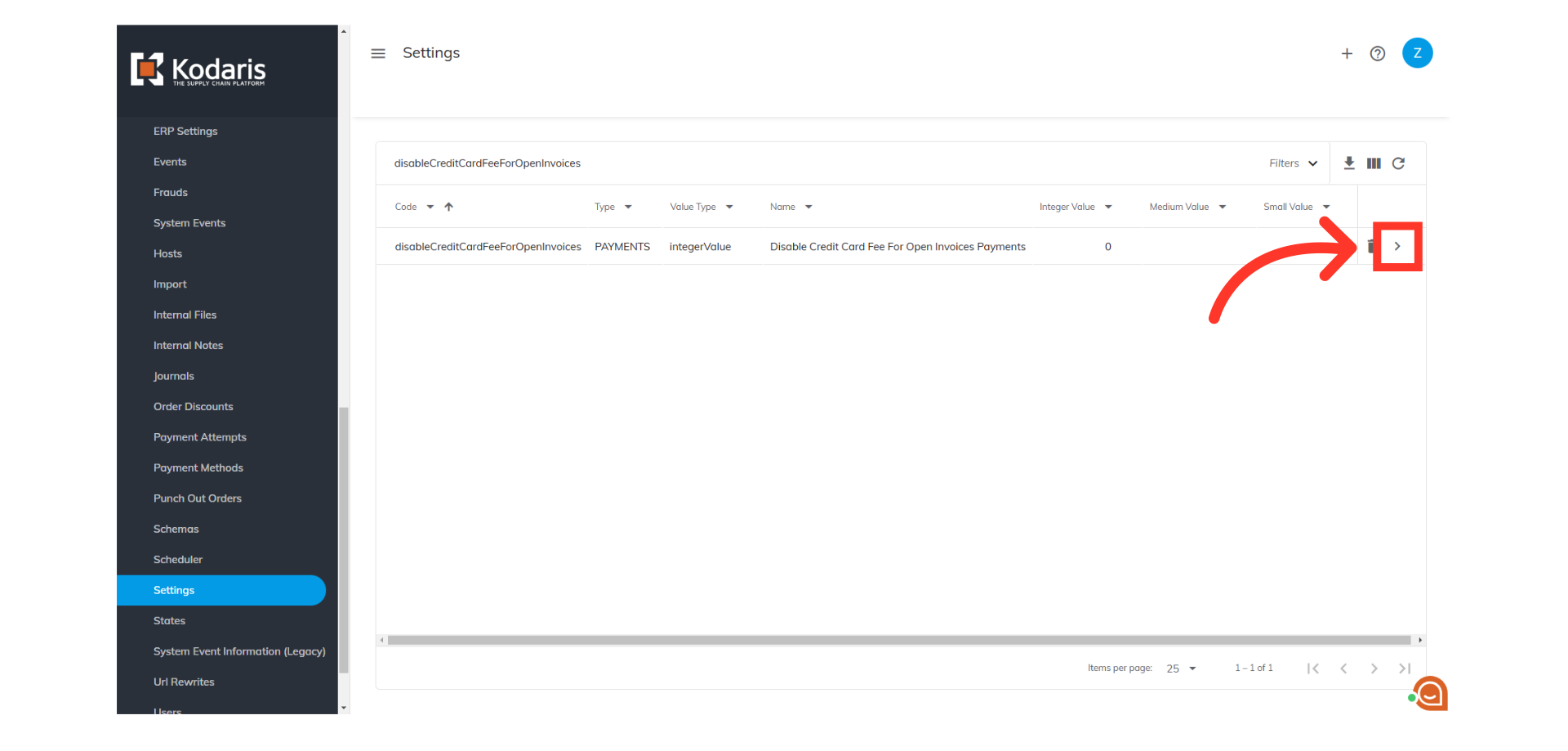Open Events in sidebar

pyautogui.click(x=170, y=162)
